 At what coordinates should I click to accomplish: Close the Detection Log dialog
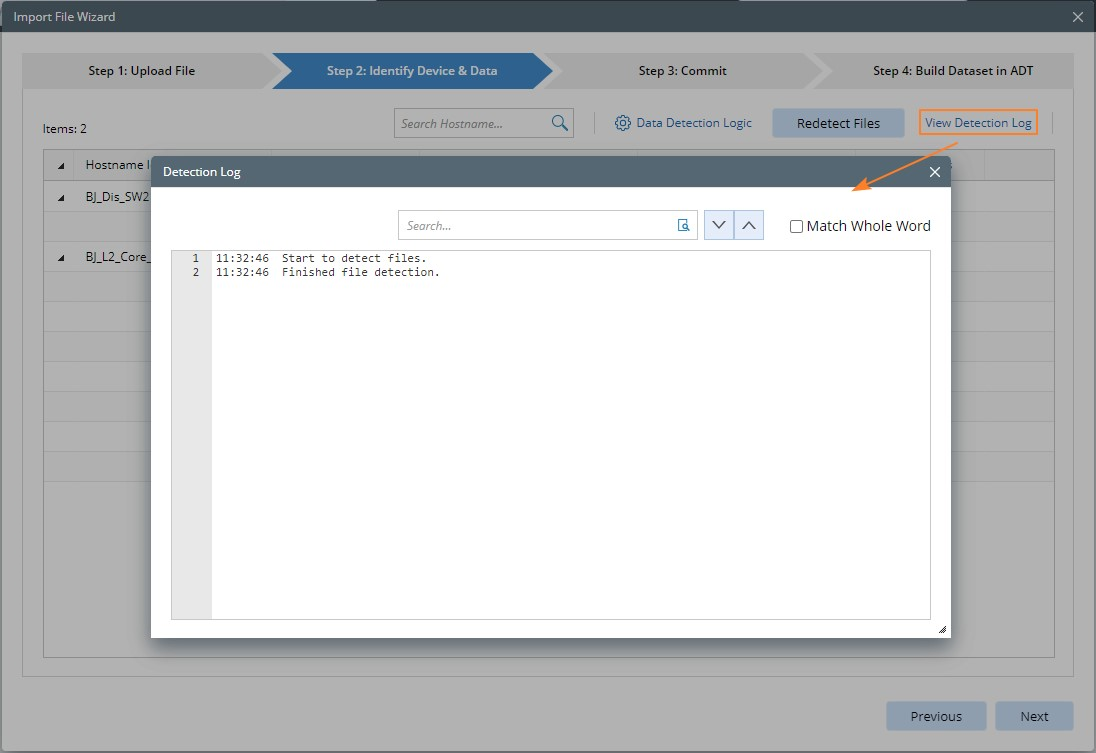pyautogui.click(x=935, y=172)
